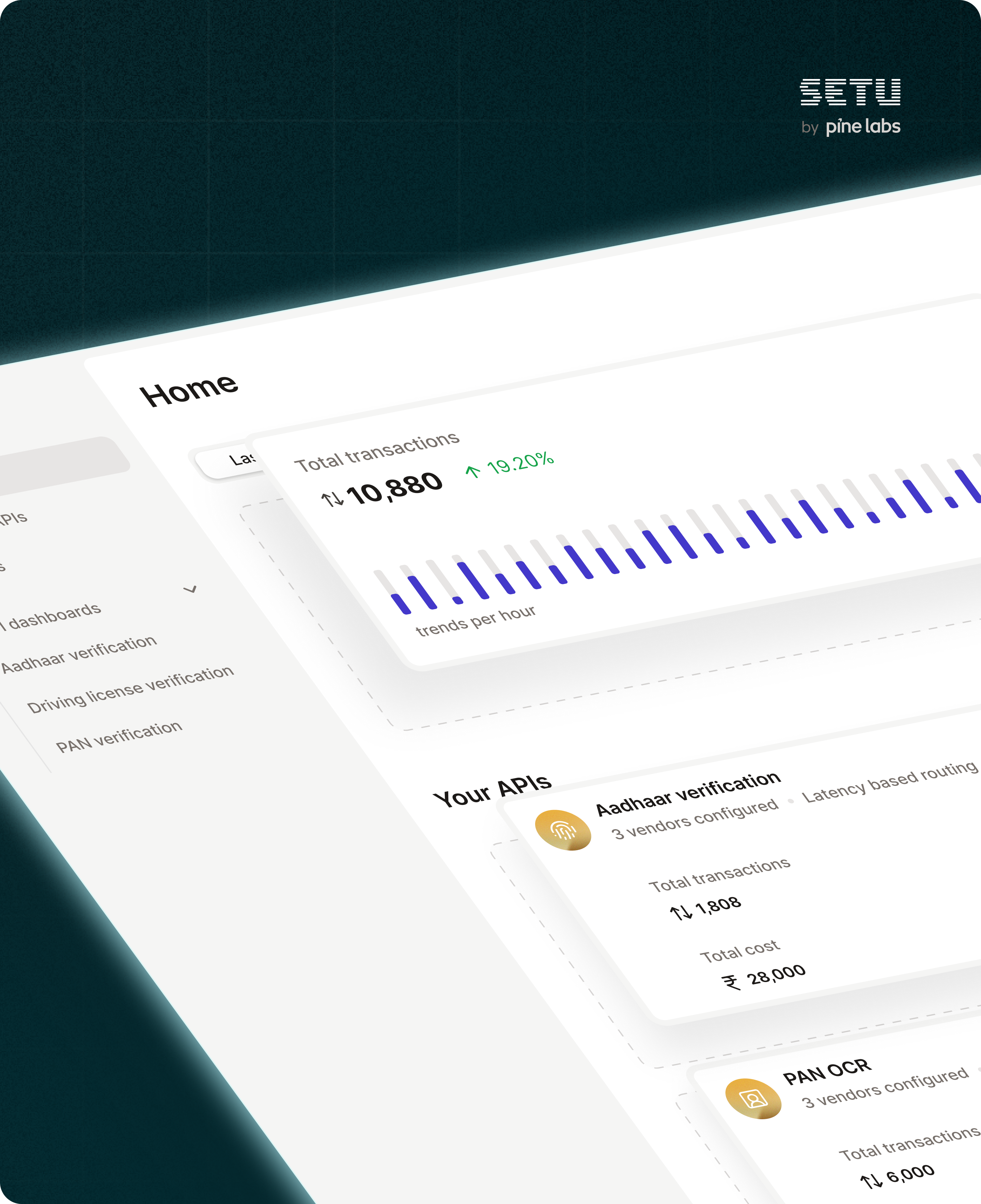Click the transactions arrows icon beside 10,880

(332, 499)
